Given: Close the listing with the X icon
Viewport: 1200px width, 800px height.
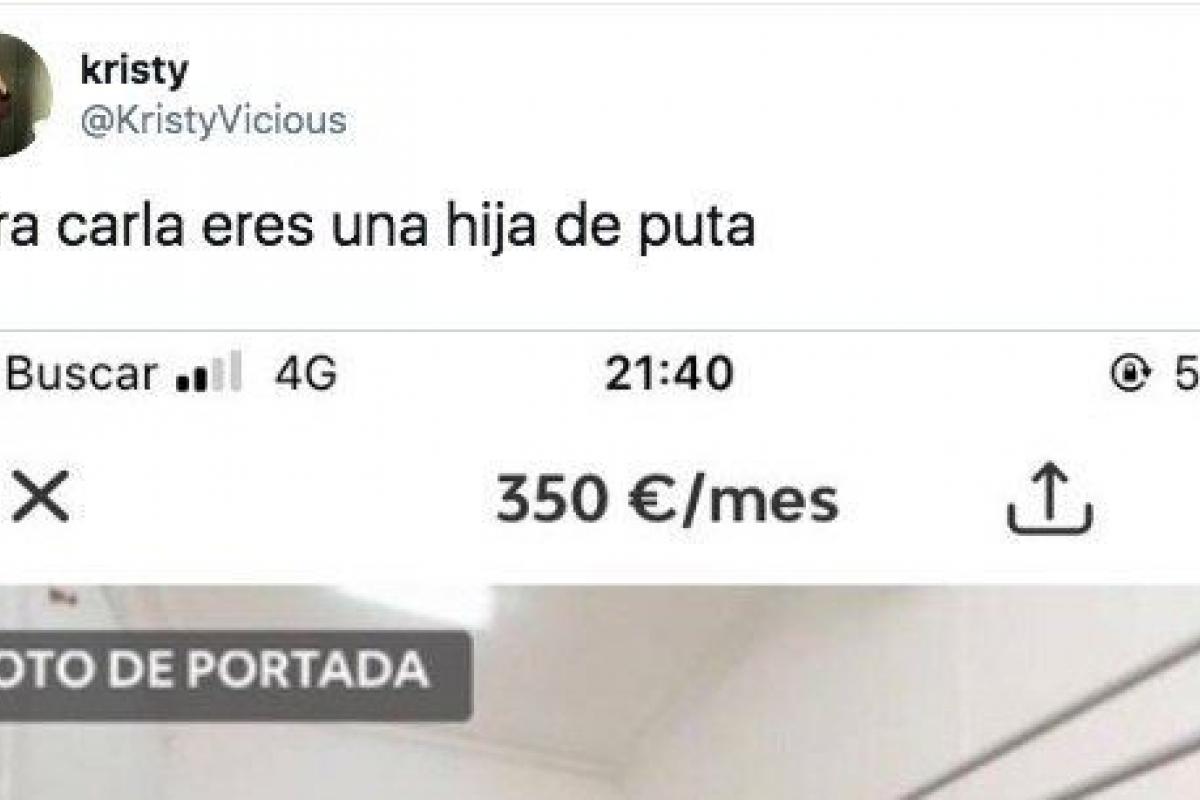Looking at the screenshot, I should click(40, 499).
